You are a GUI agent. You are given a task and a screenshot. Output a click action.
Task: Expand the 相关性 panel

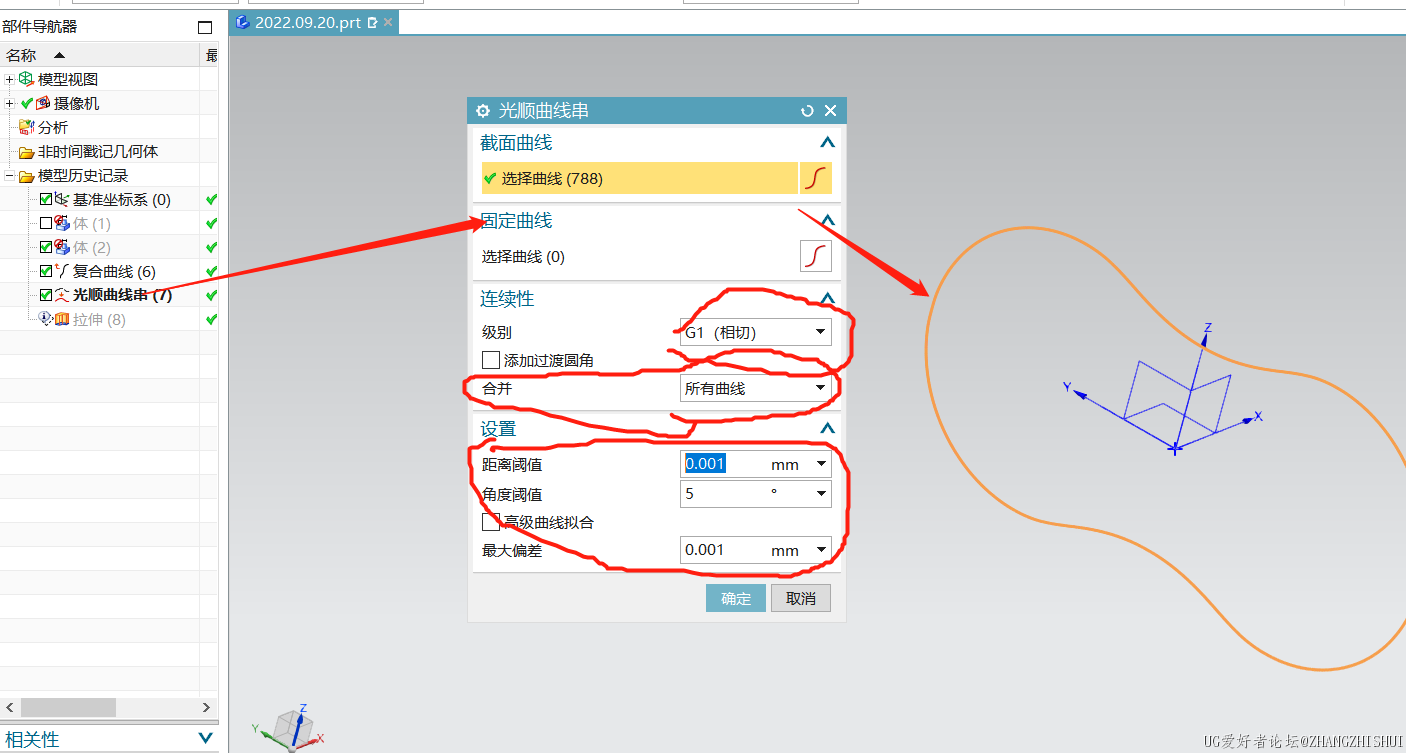206,739
